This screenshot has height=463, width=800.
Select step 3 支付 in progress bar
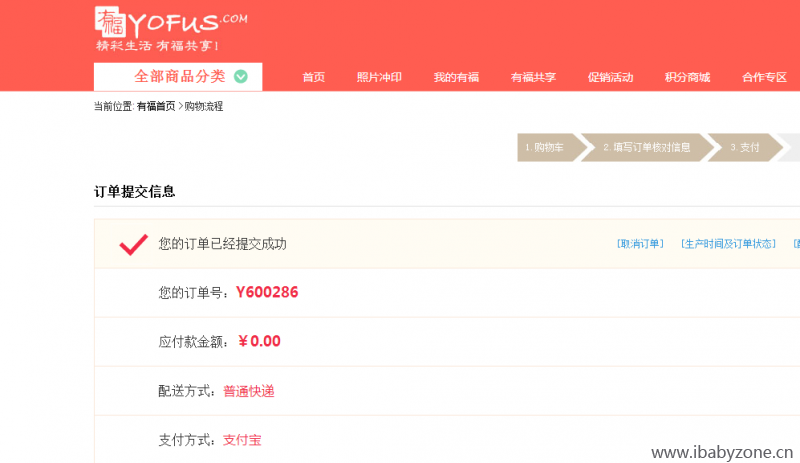coord(745,148)
